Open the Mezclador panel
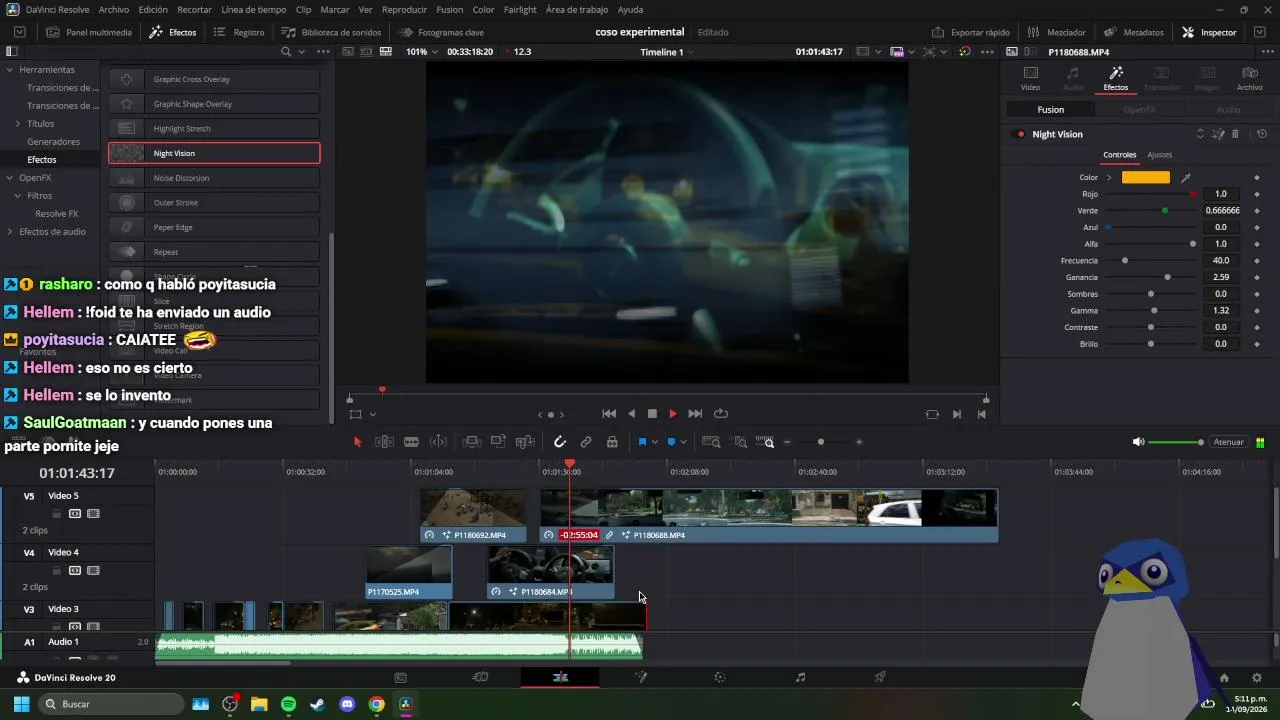 1058,32
